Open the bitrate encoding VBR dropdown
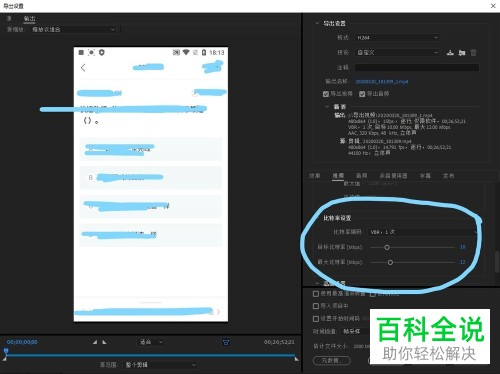500x374 pixels. tap(422, 232)
